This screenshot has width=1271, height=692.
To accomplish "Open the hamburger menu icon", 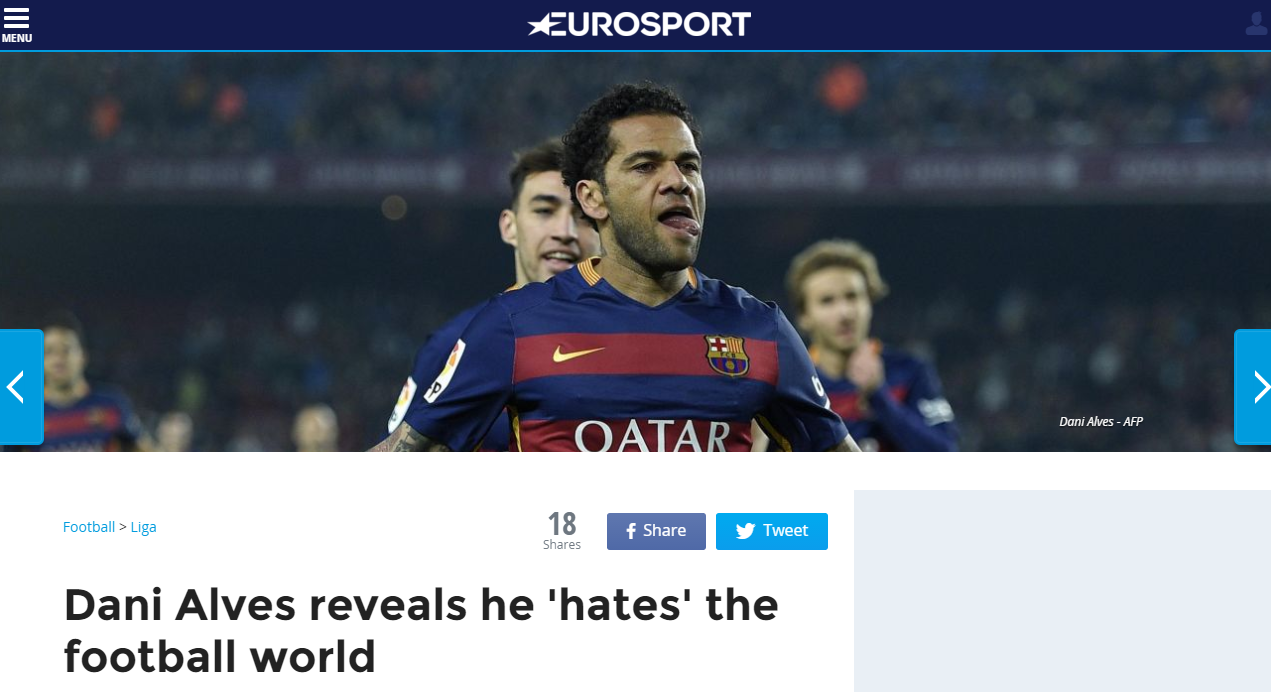I will pos(16,18).
